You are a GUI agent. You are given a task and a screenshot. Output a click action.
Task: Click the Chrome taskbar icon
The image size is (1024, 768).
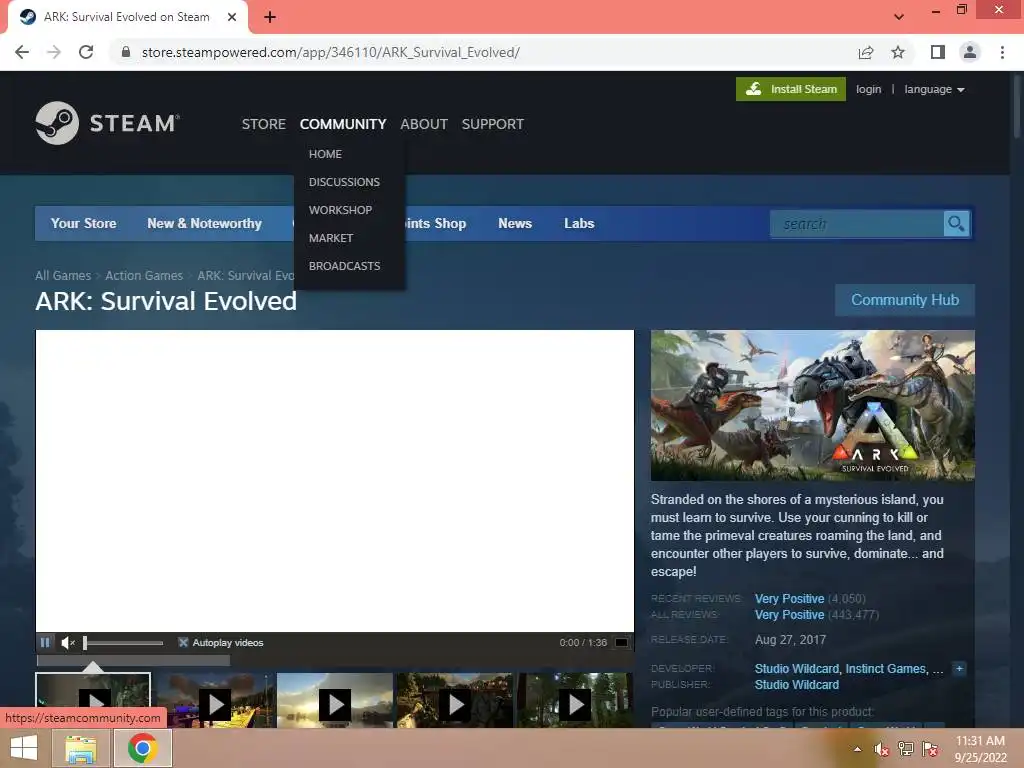tap(142, 748)
